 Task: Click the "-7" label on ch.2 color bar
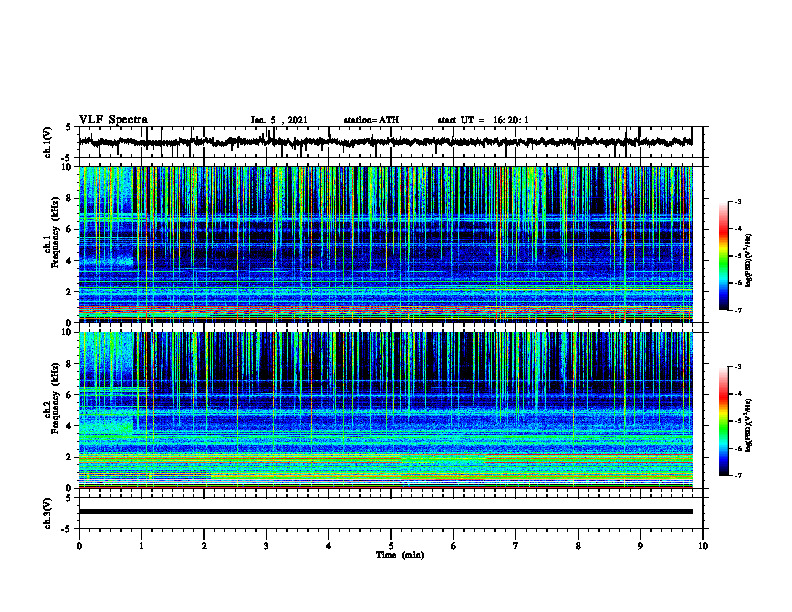[x=737, y=475]
